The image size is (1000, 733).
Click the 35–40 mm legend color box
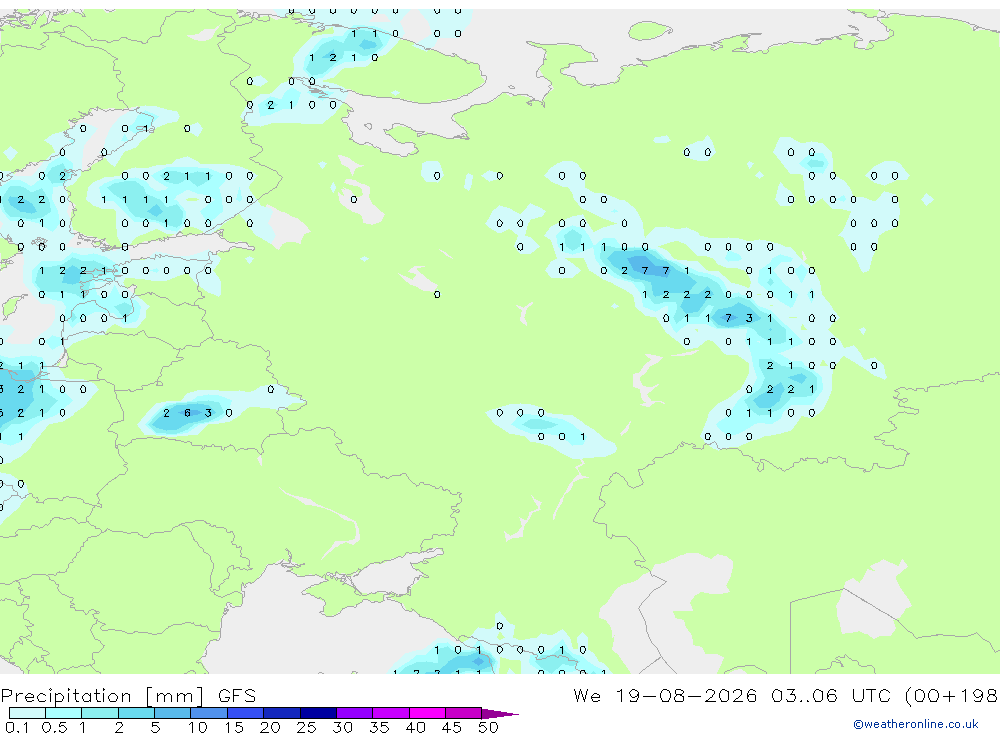391,713
